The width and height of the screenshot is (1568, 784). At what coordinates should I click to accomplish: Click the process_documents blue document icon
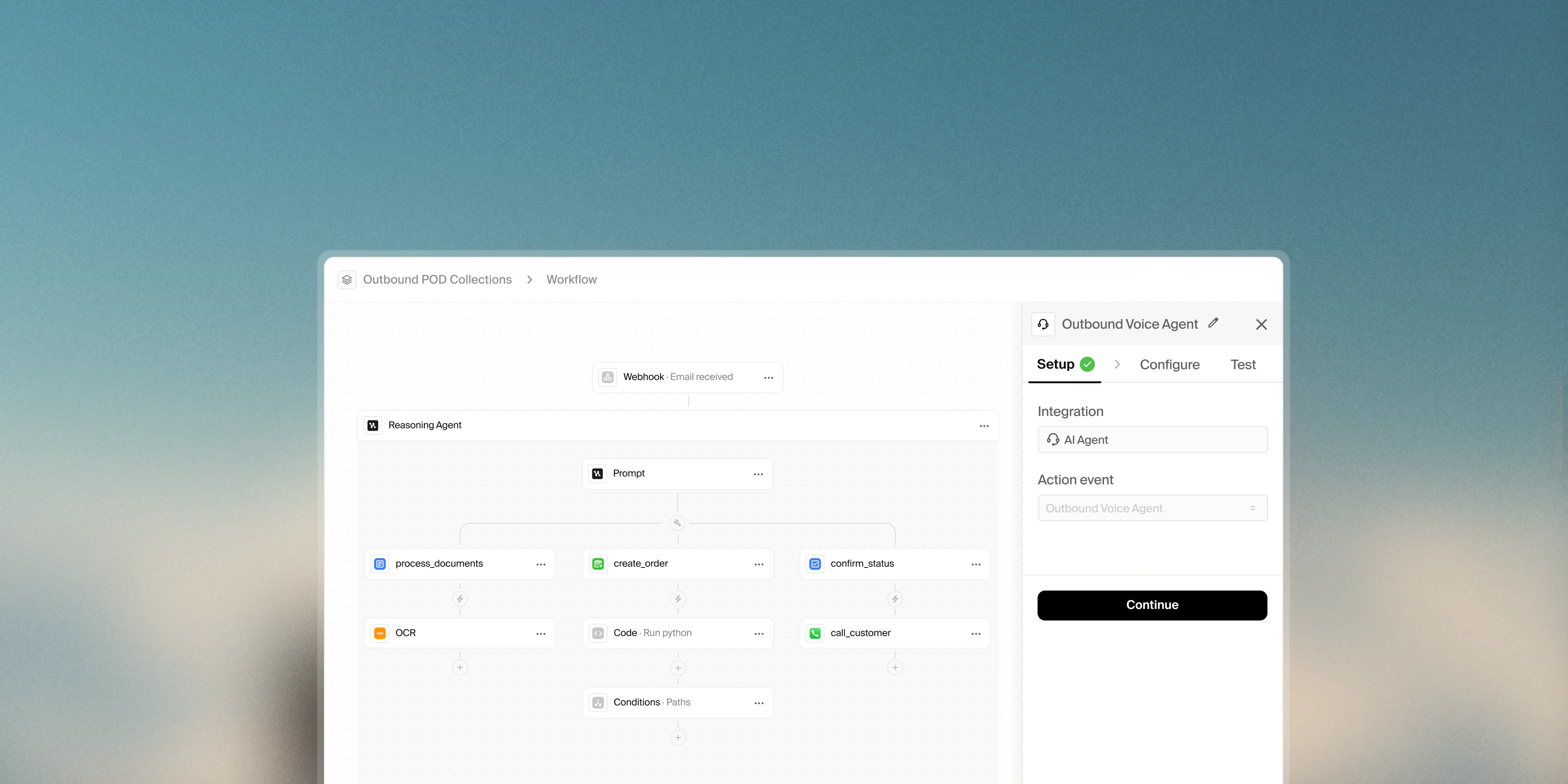[x=380, y=563]
